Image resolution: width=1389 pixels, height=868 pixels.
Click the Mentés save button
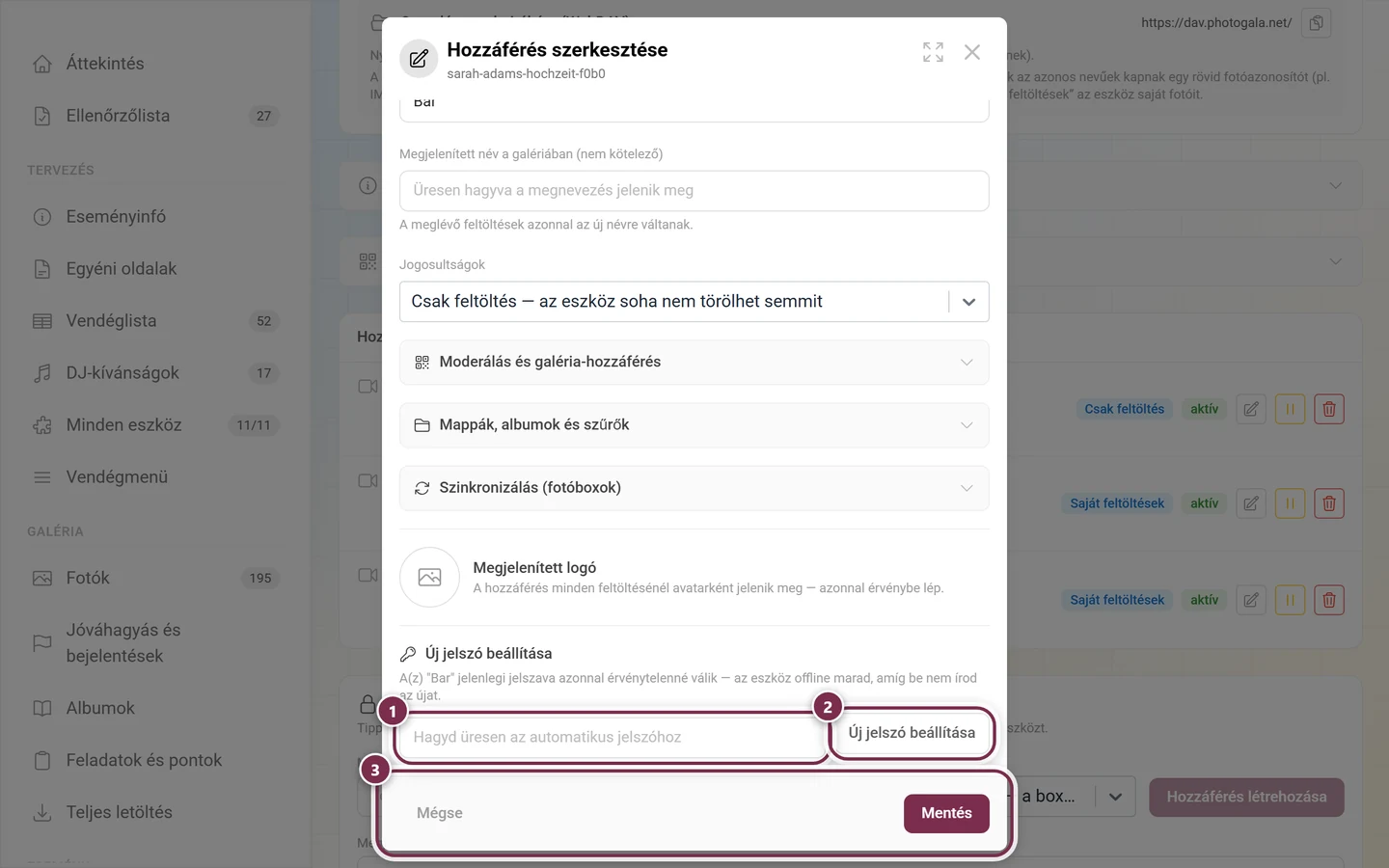click(946, 813)
